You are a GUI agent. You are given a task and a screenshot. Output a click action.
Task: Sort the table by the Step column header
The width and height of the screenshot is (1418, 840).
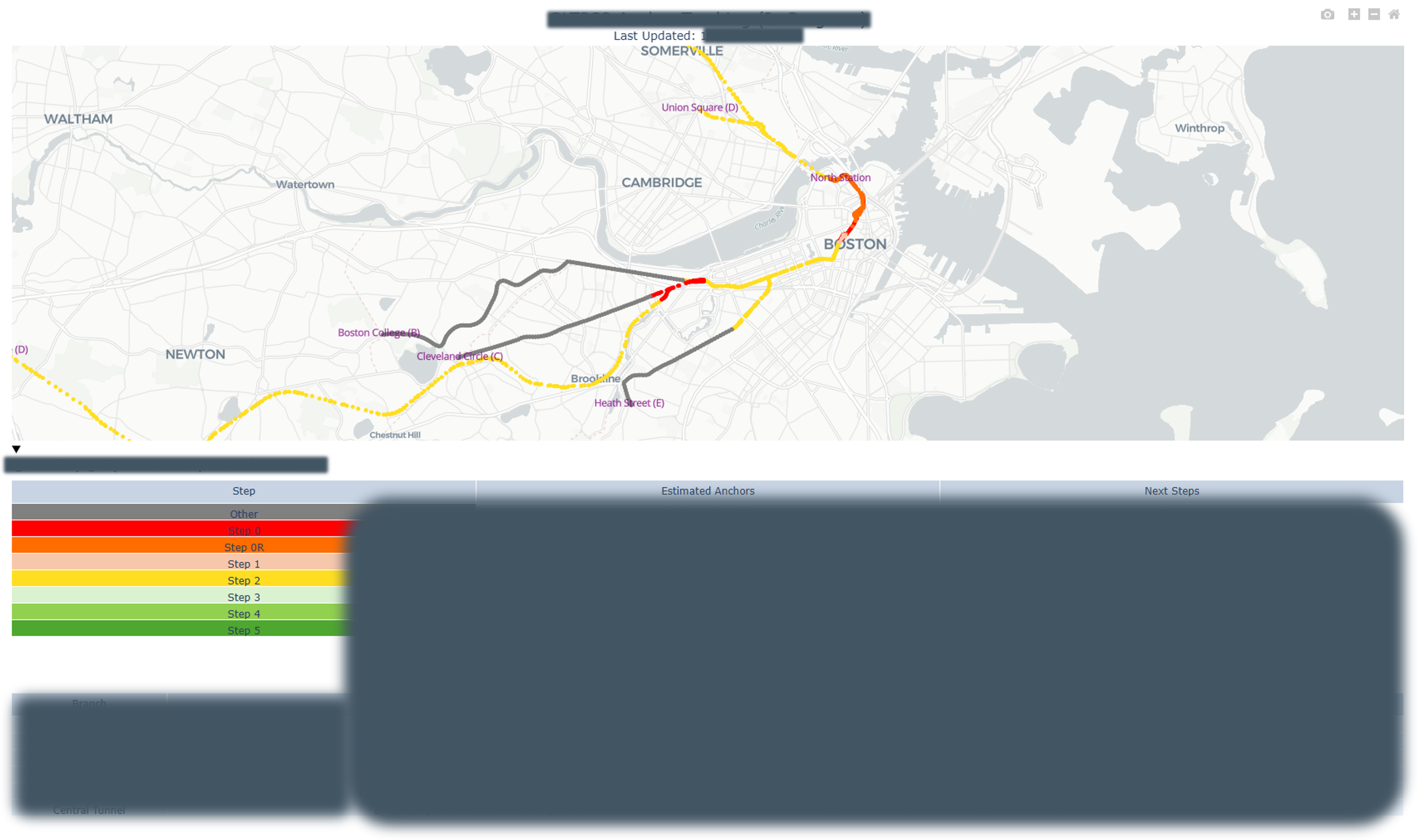(x=244, y=491)
